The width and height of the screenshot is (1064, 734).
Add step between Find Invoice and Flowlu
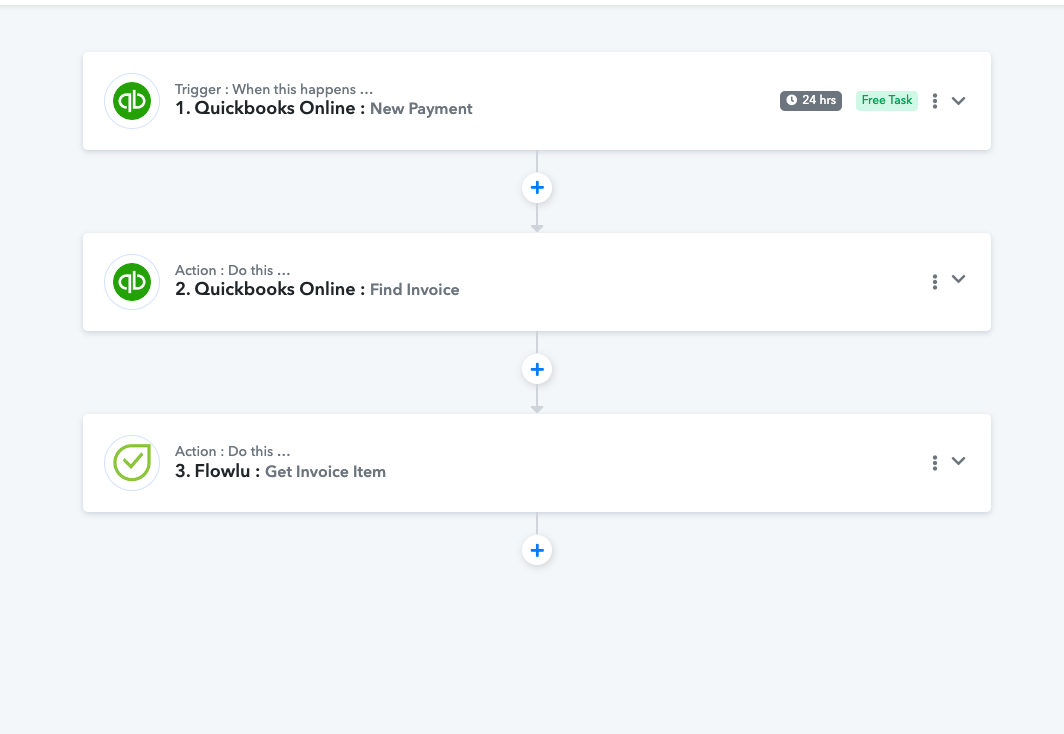point(537,370)
